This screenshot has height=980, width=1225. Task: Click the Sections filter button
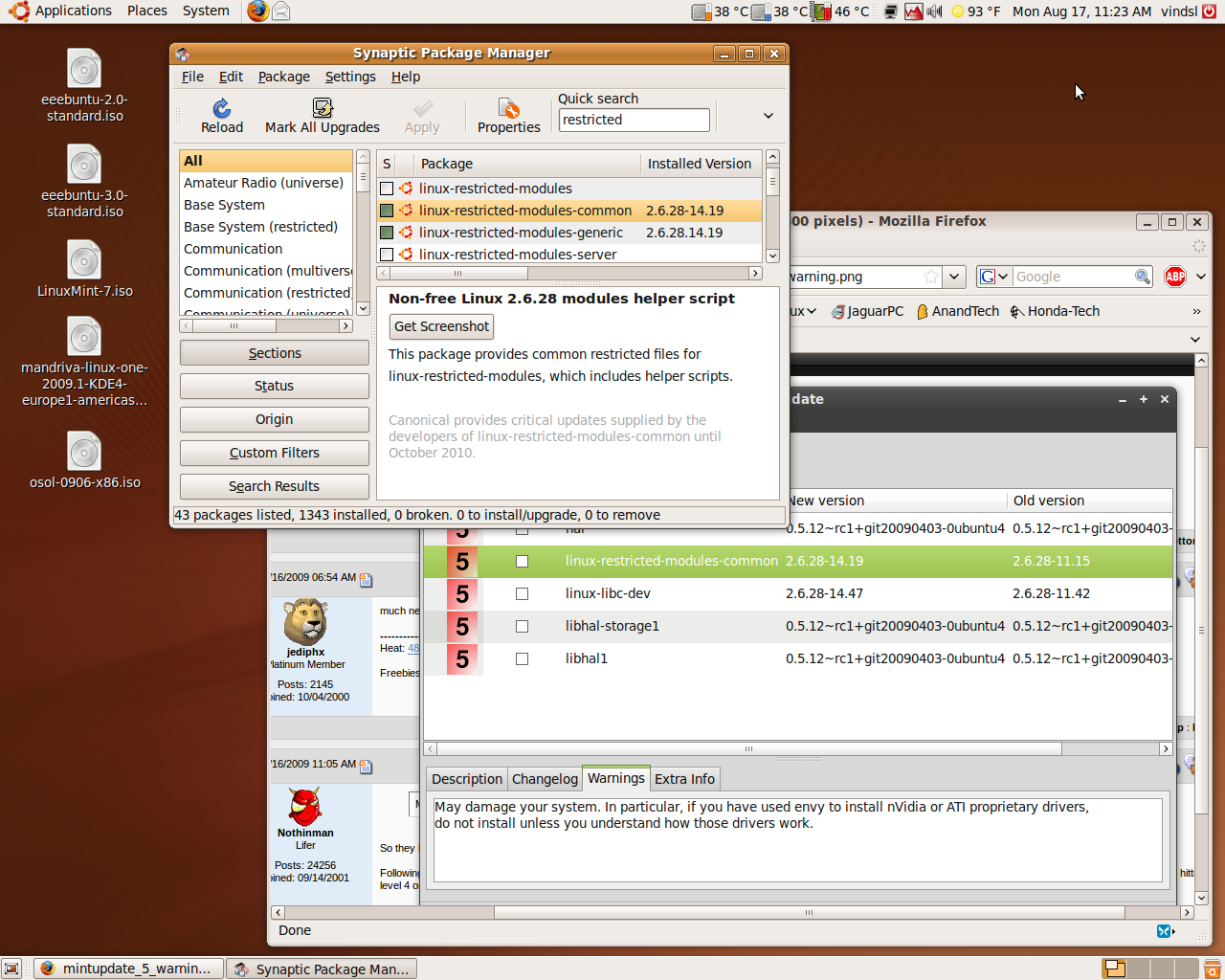[x=275, y=353]
